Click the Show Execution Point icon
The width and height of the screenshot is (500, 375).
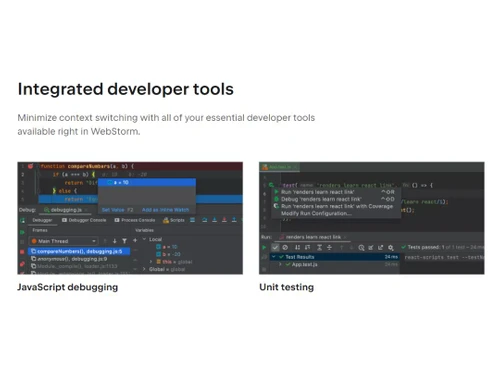192,220
